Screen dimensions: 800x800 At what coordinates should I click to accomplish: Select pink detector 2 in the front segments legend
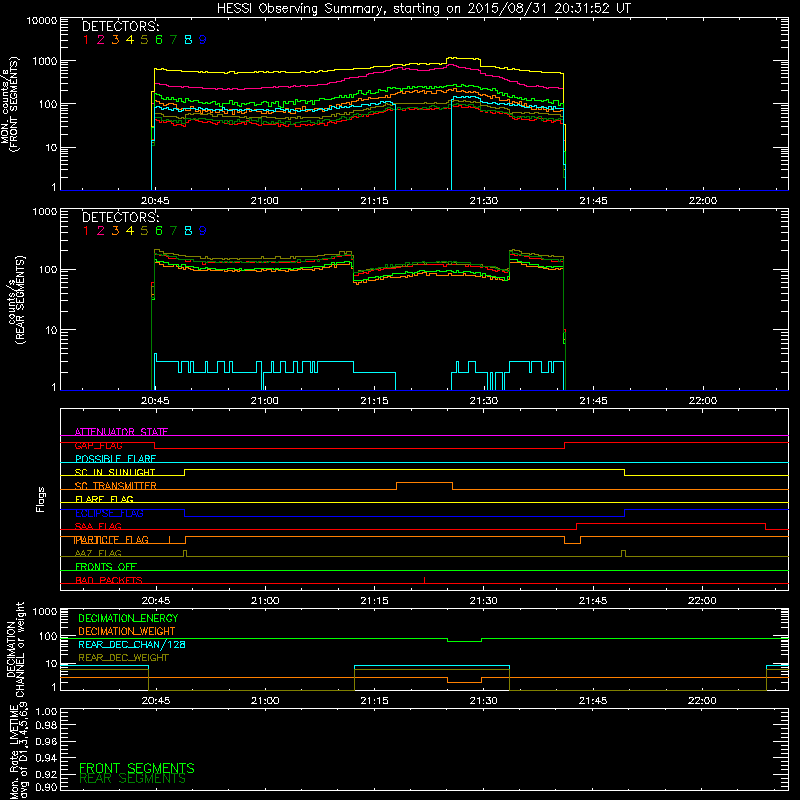(x=101, y=40)
